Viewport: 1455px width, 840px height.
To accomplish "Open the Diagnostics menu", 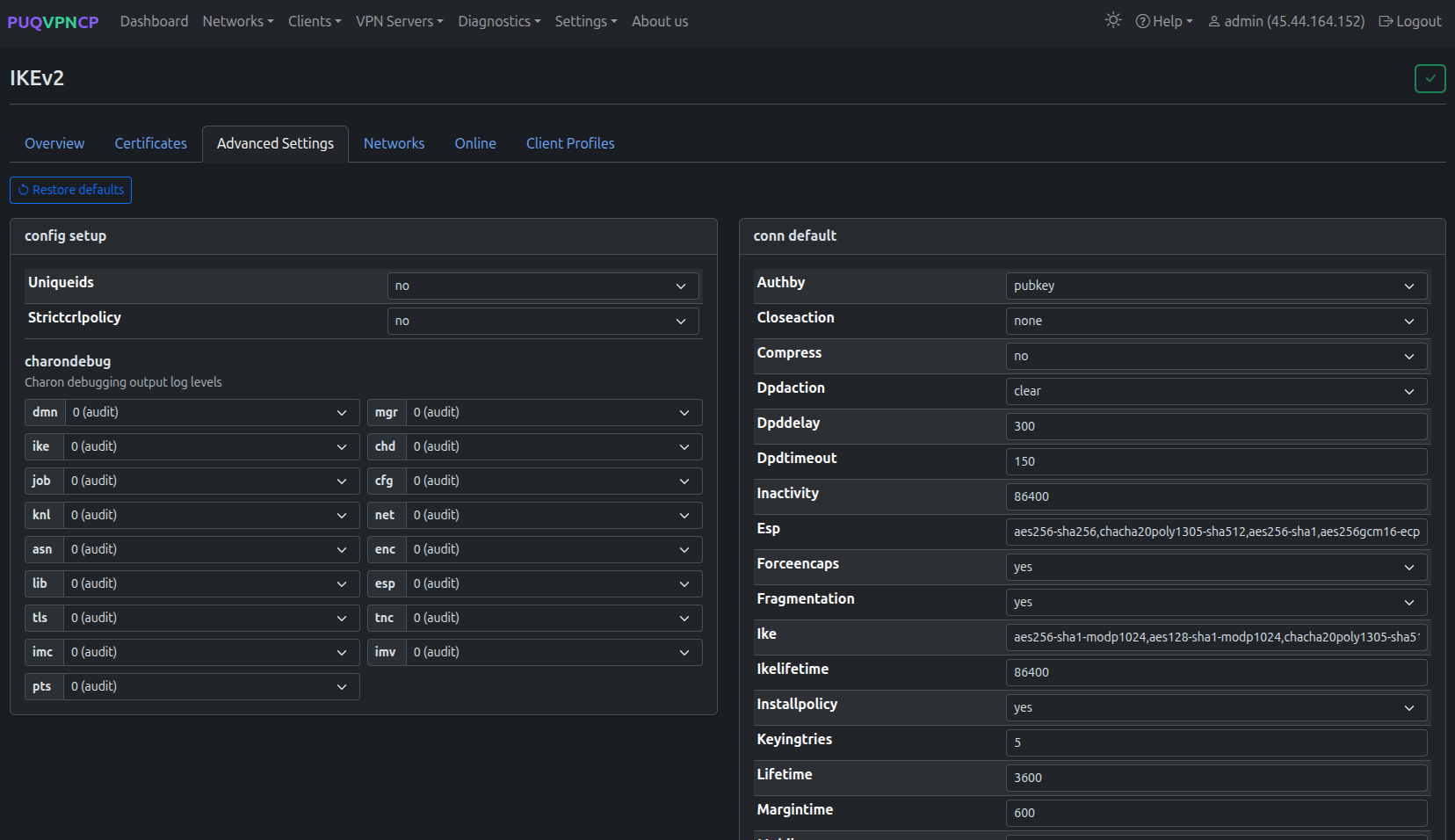I will click(499, 21).
